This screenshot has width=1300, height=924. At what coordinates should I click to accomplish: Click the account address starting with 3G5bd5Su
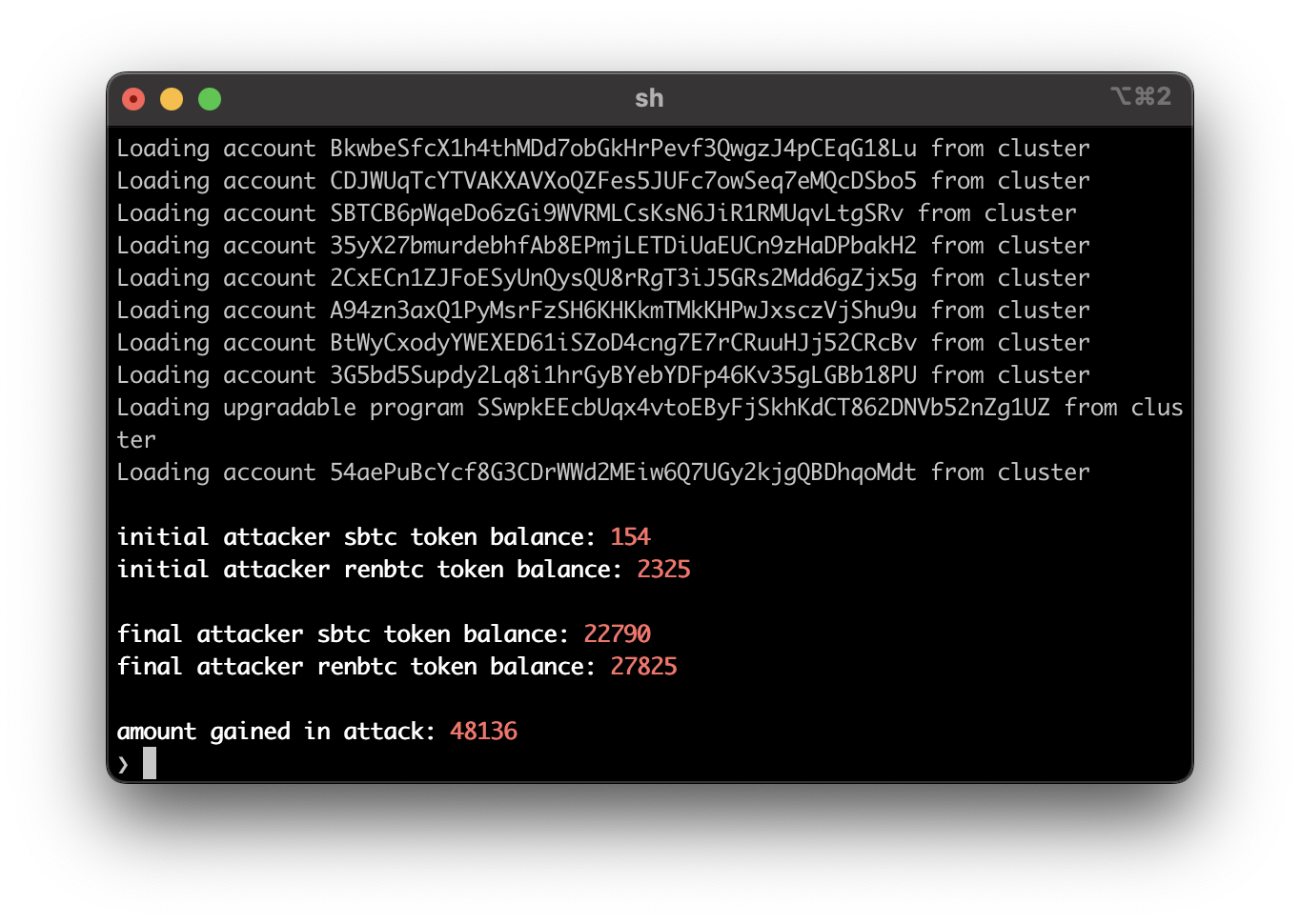click(623, 375)
